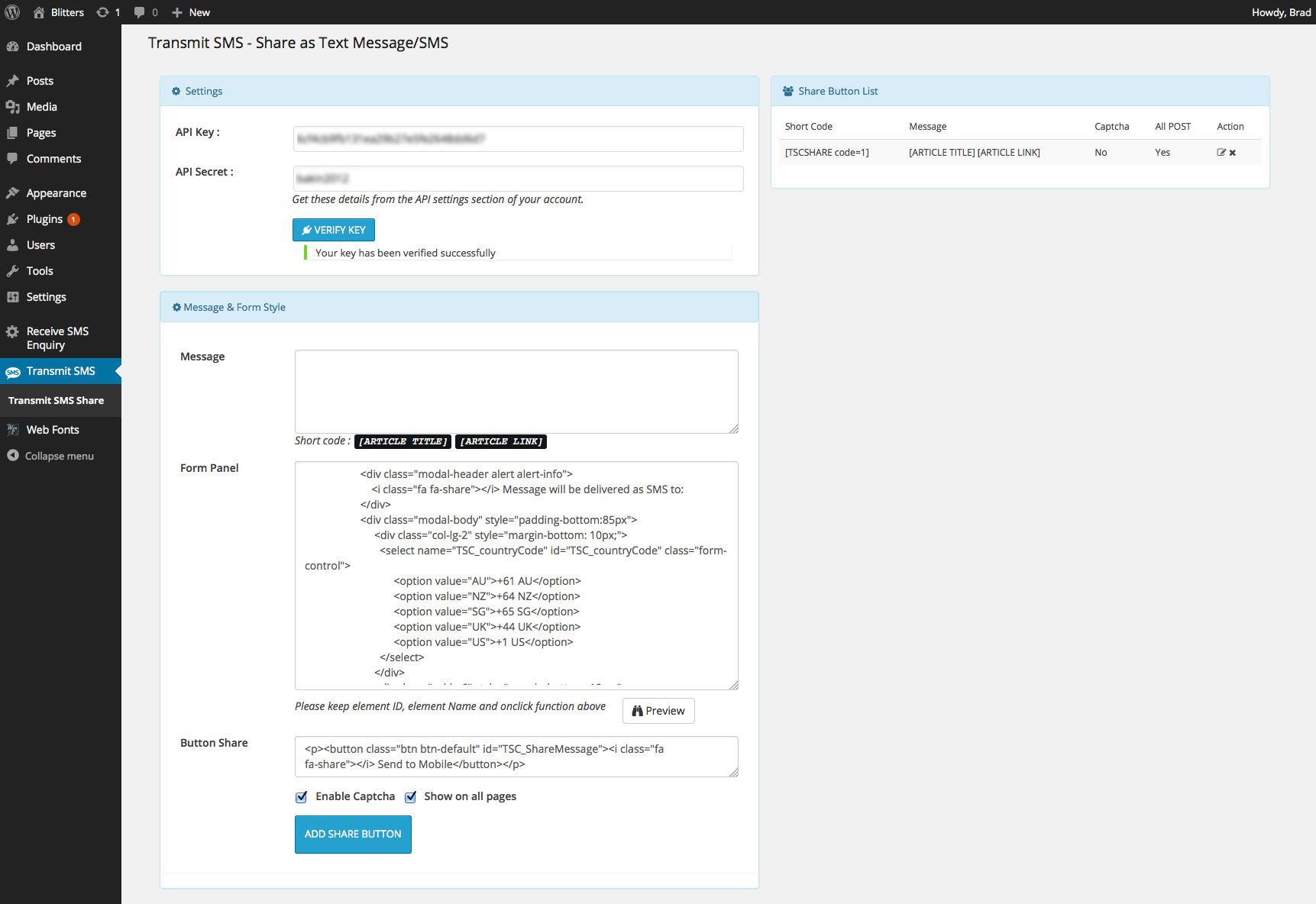The height and width of the screenshot is (904, 1316).
Task: Insert the ARTICLE LINK short code
Action: [501, 441]
